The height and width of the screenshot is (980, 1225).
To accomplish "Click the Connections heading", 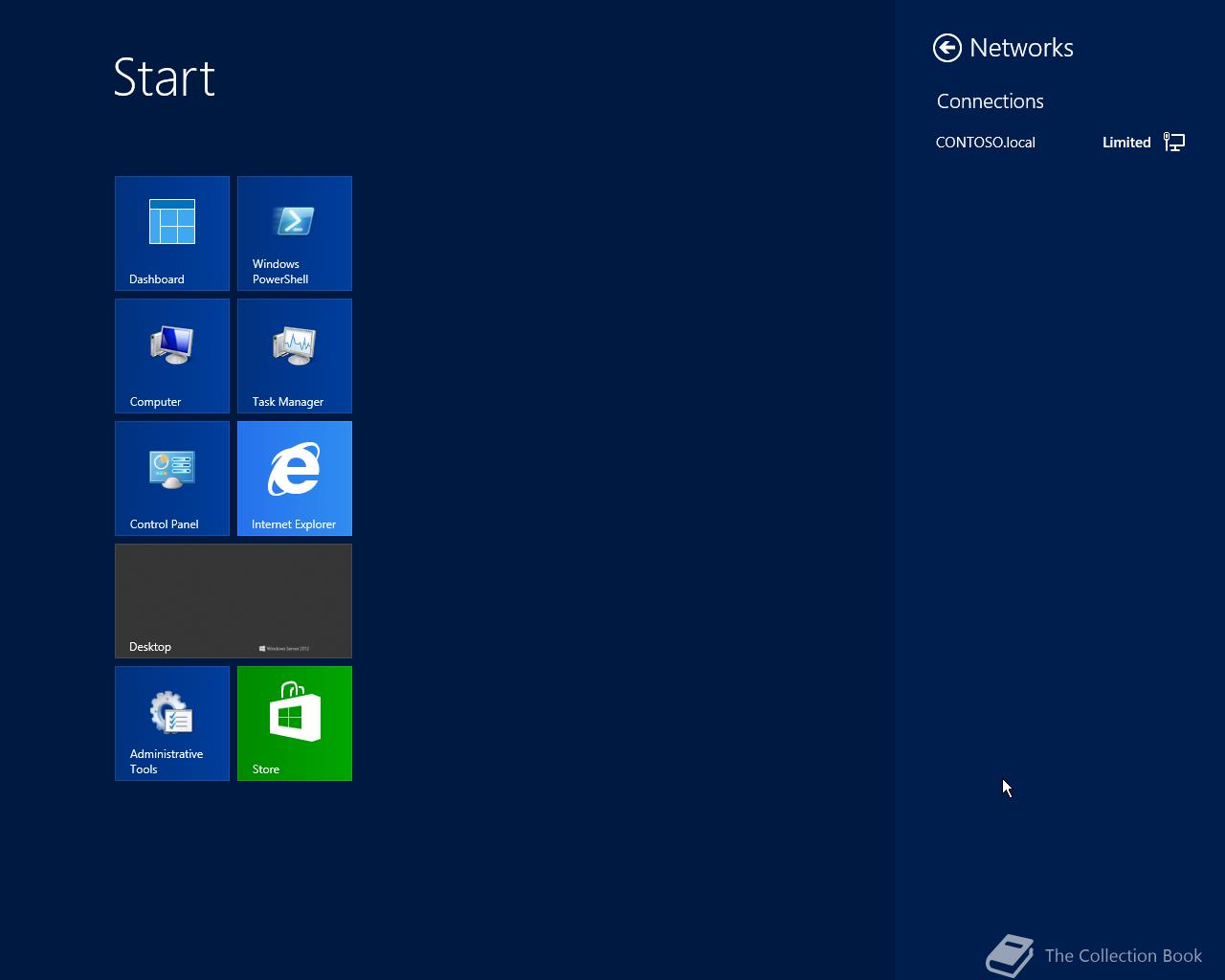I will point(990,101).
